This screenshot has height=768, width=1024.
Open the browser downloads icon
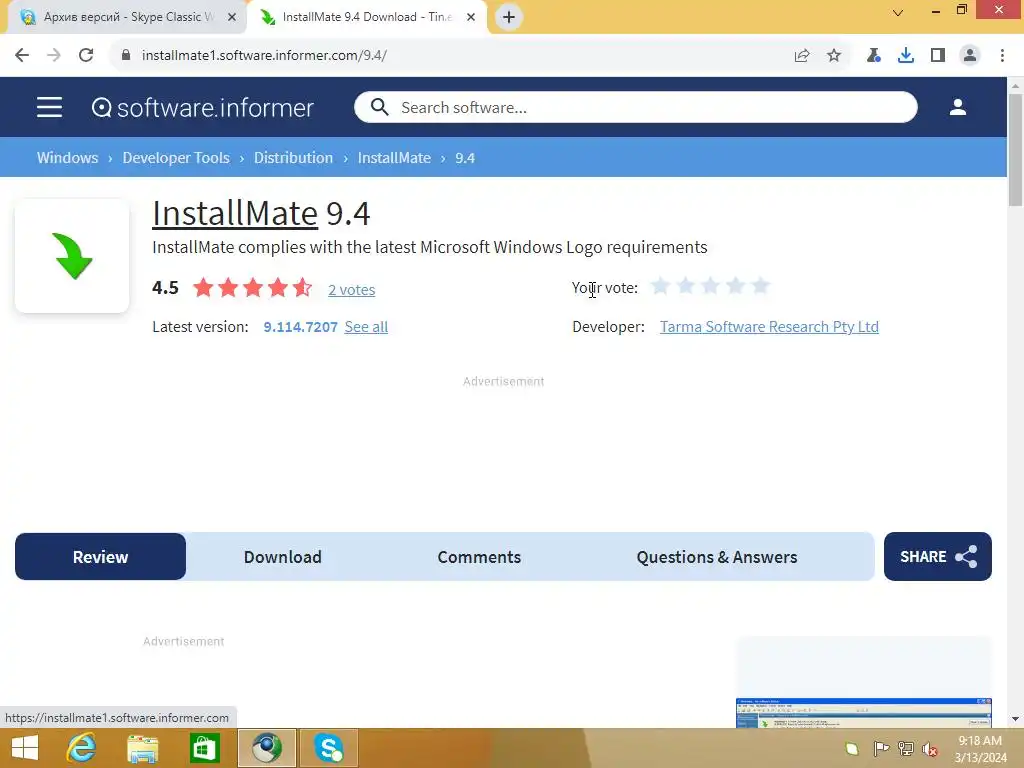(905, 56)
